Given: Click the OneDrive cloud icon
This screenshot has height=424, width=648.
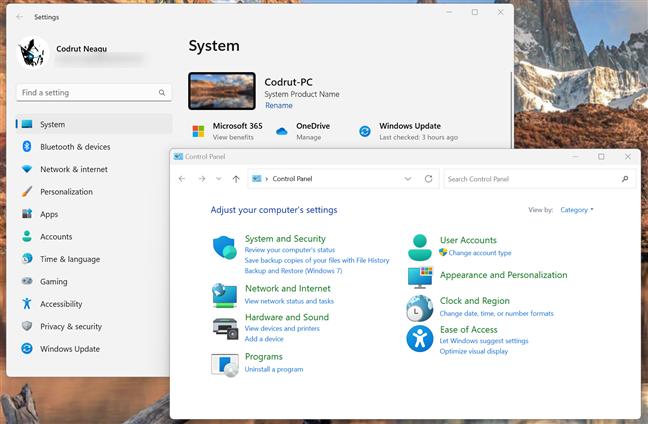Looking at the screenshot, I should (282, 131).
